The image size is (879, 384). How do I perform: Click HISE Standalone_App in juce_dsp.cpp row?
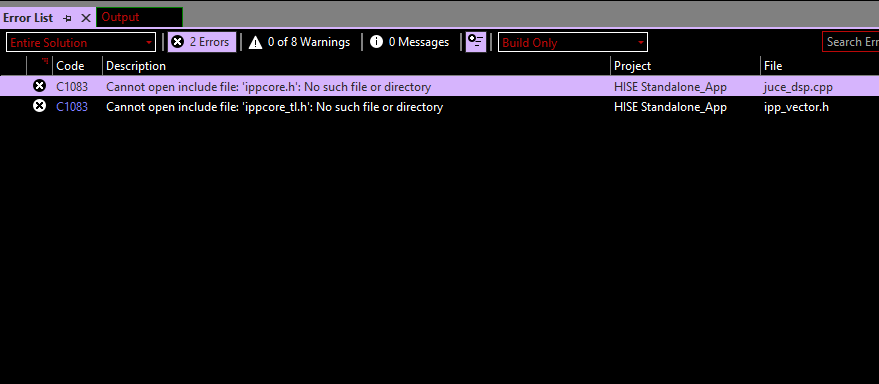(670, 87)
